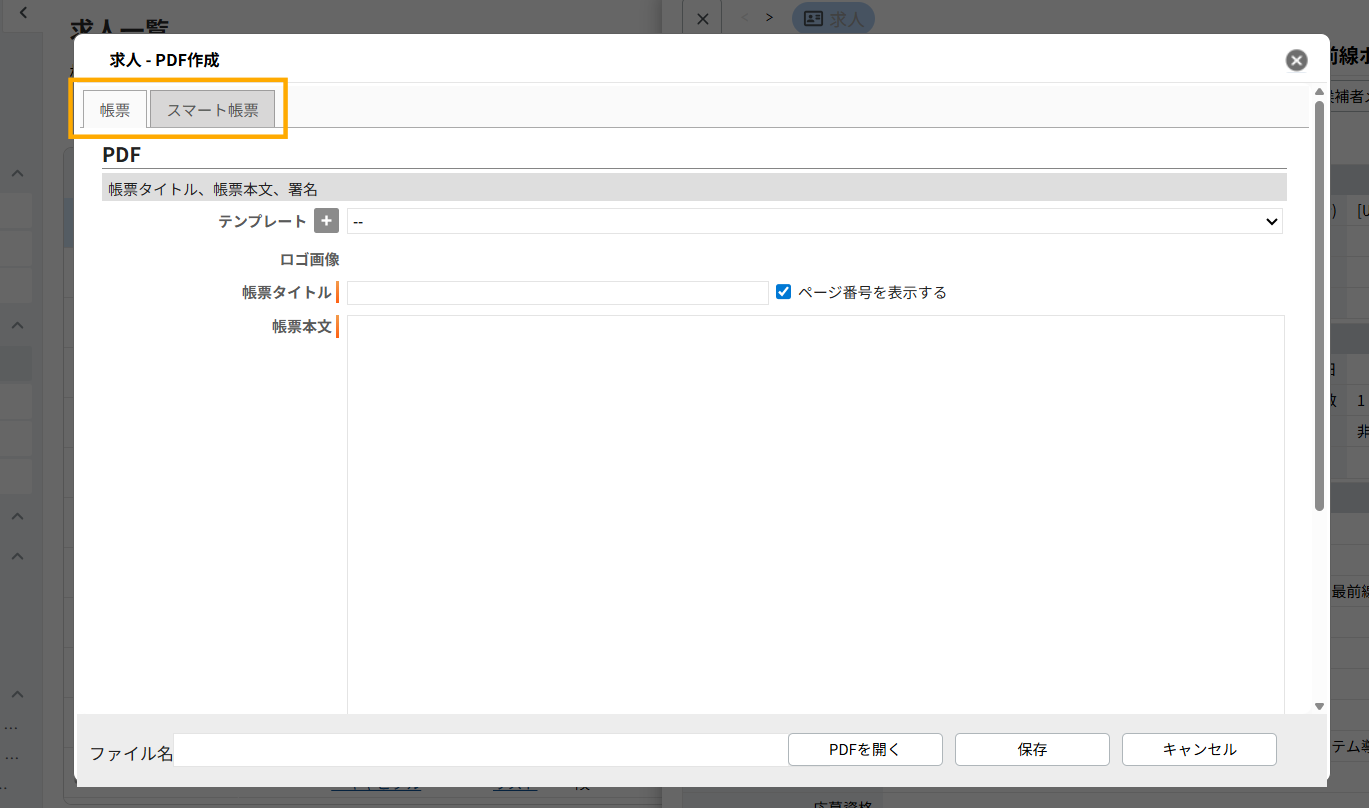This screenshot has height=808, width=1369.
Task: Close the 求人 - PDF作成 dialog
Action: click(1296, 60)
